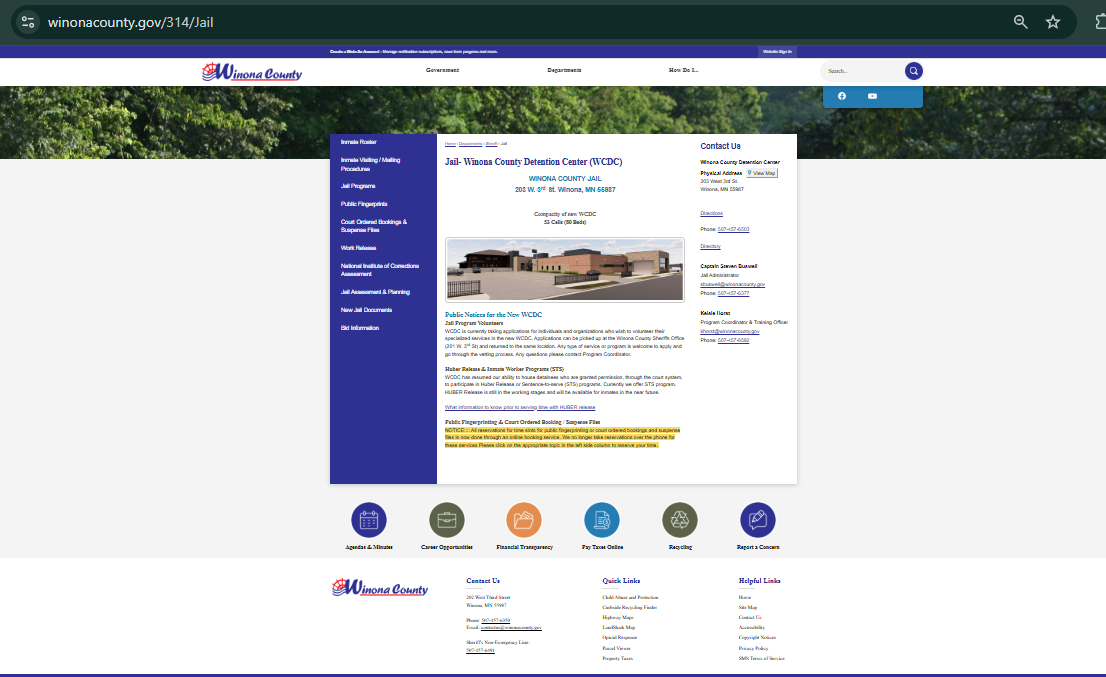Open the Directions link under Contact Us
Screen dimensions: 1106x677
(x=711, y=213)
